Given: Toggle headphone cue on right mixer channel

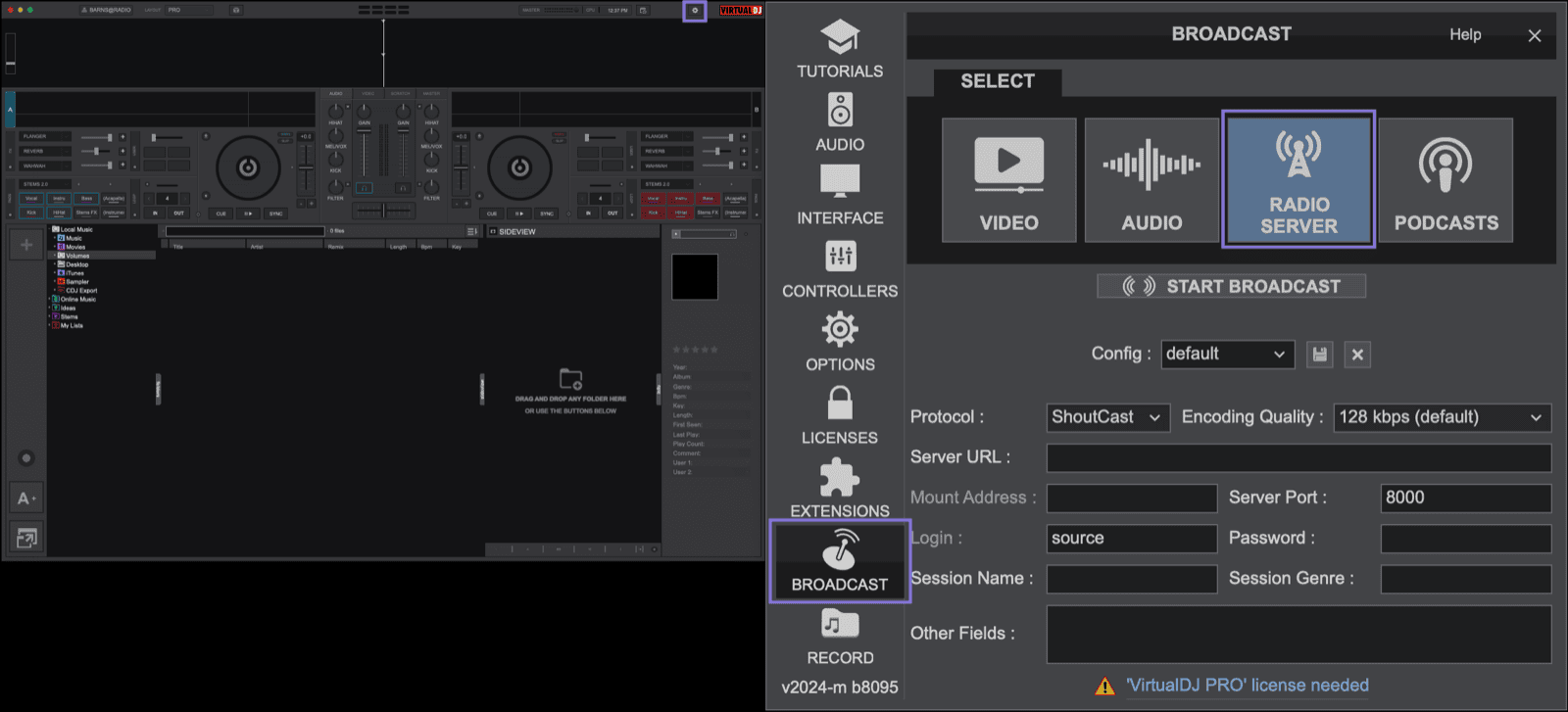Looking at the screenshot, I should (403, 188).
